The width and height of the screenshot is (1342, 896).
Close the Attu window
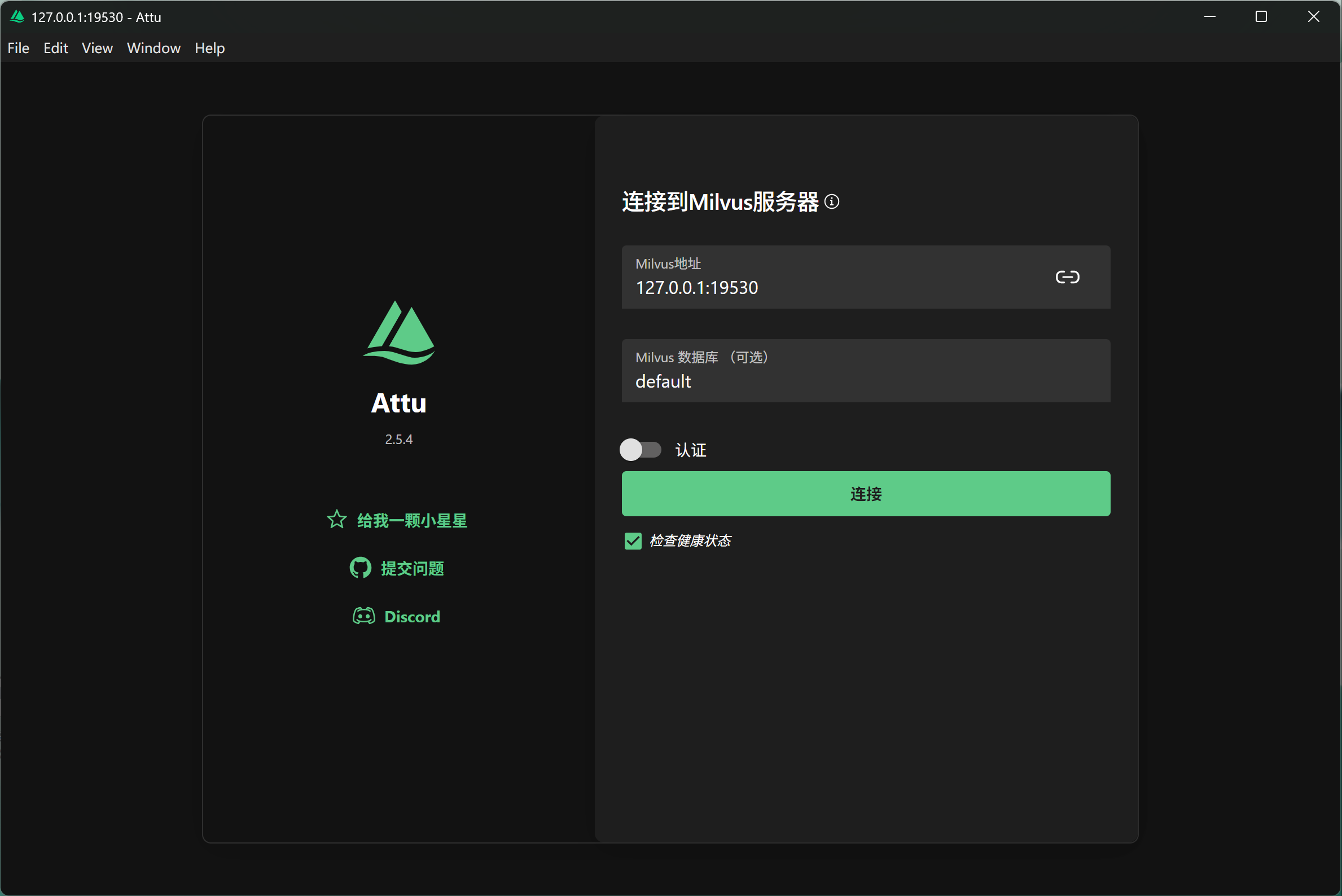1313,16
